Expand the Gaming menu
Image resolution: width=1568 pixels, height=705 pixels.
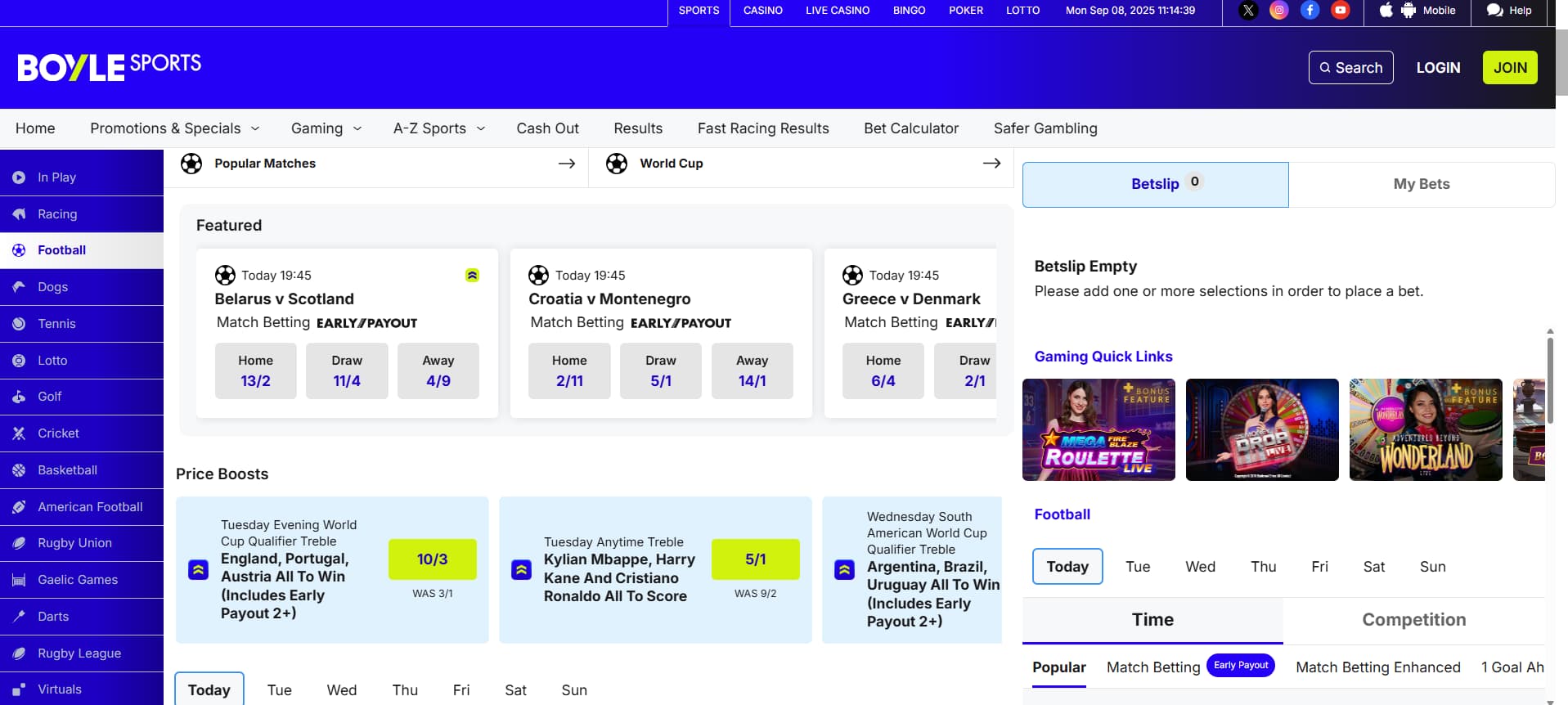point(326,128)
